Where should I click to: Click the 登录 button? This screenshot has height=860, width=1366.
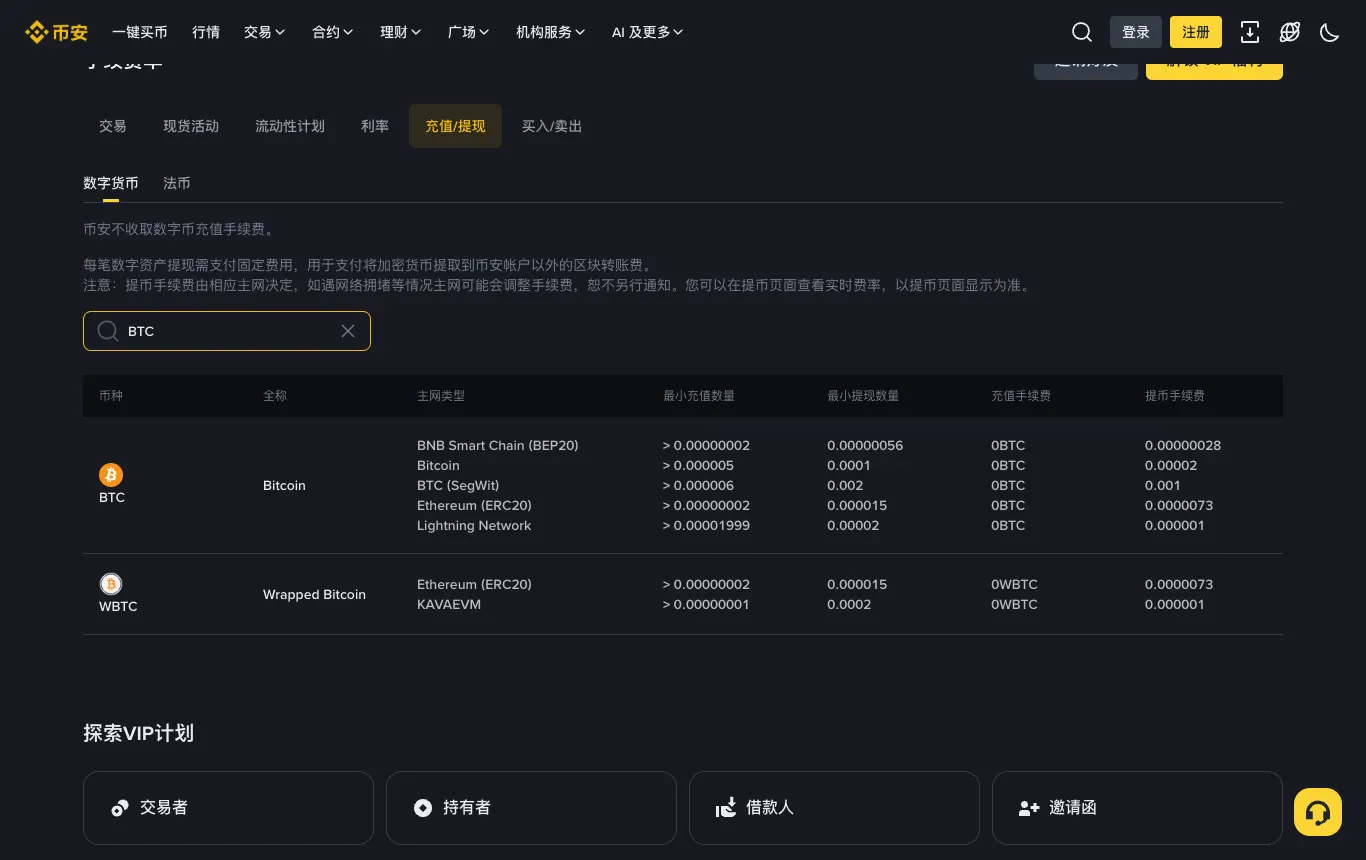pos(1136,32)
